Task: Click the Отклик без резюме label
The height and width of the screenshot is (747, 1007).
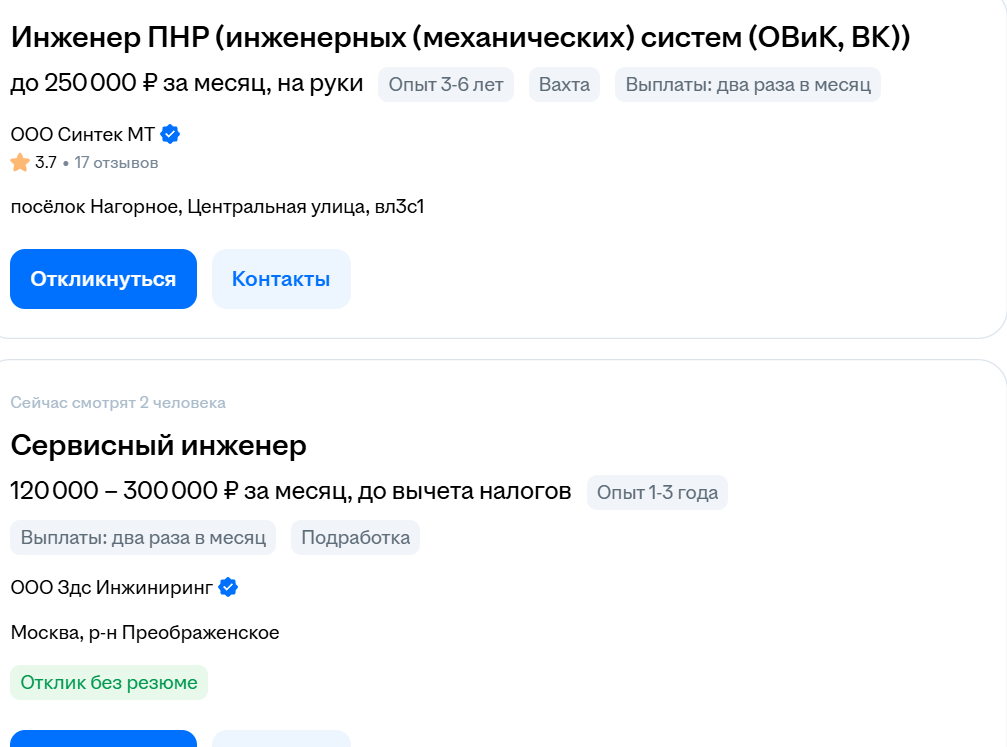Action: click(109, 683)
